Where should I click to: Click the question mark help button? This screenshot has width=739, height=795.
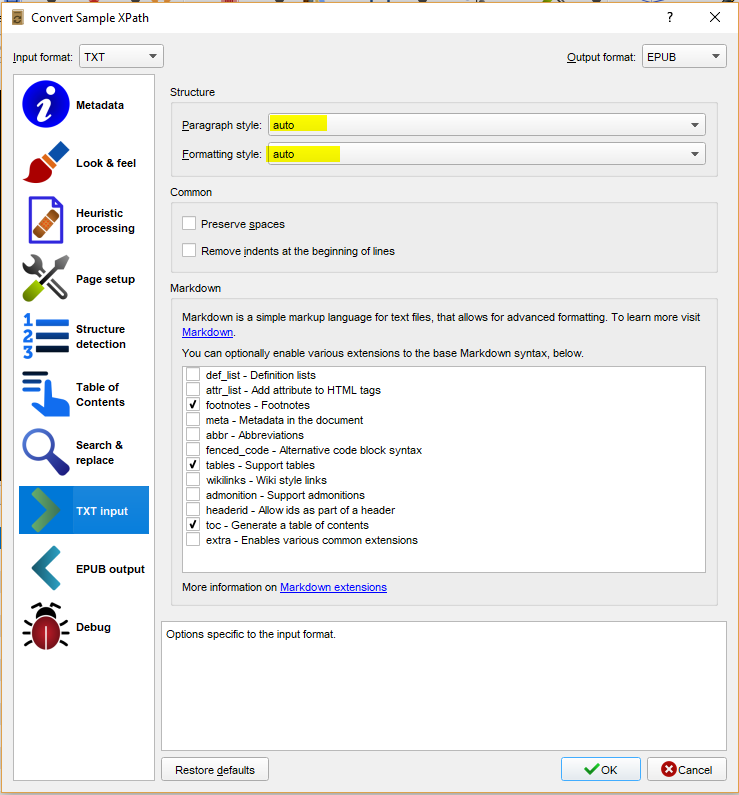pyautogui.click(x=670, y=18)
